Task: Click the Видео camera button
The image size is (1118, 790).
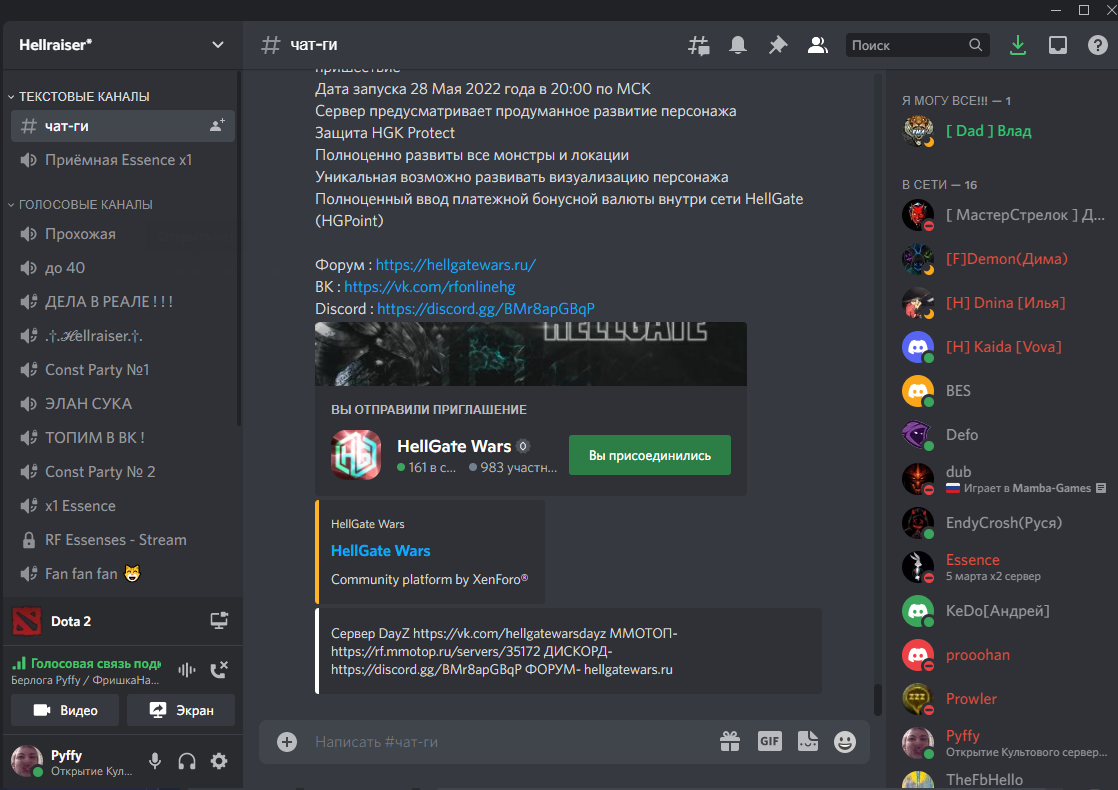Action: click(65, 710)
